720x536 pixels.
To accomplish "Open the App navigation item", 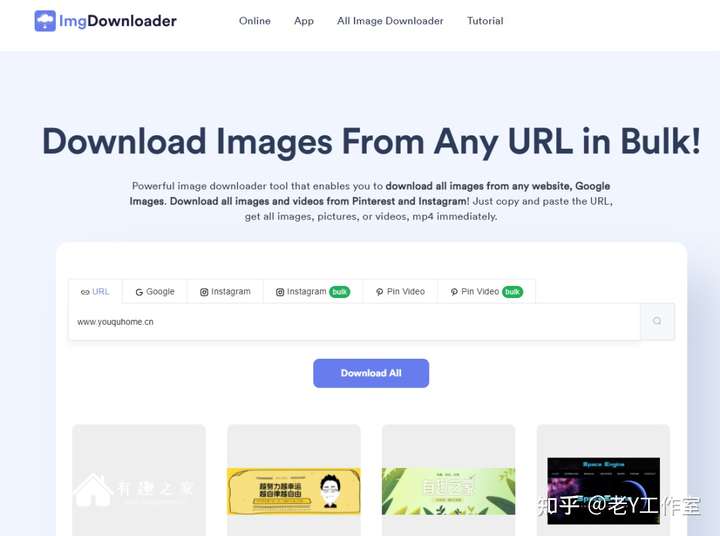I will pos(304,21).
